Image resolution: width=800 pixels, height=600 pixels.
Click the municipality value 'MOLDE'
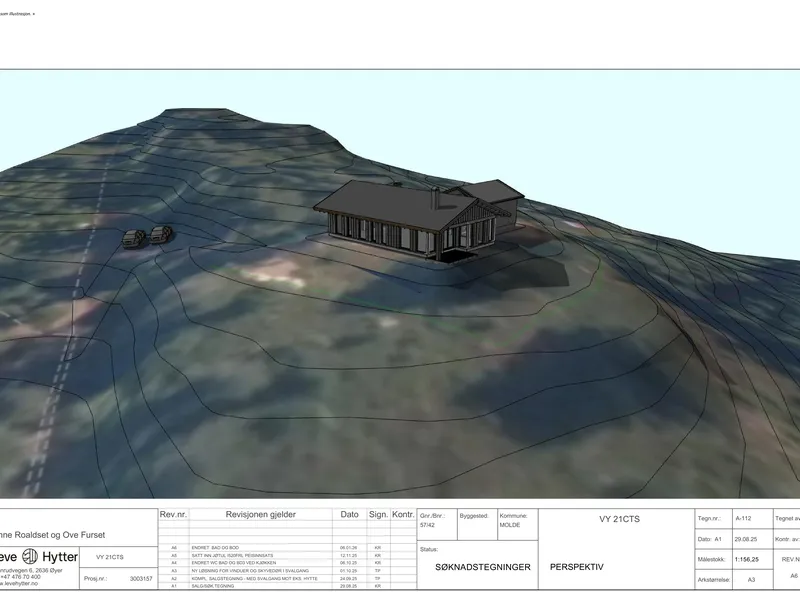[x=510, y=525]
